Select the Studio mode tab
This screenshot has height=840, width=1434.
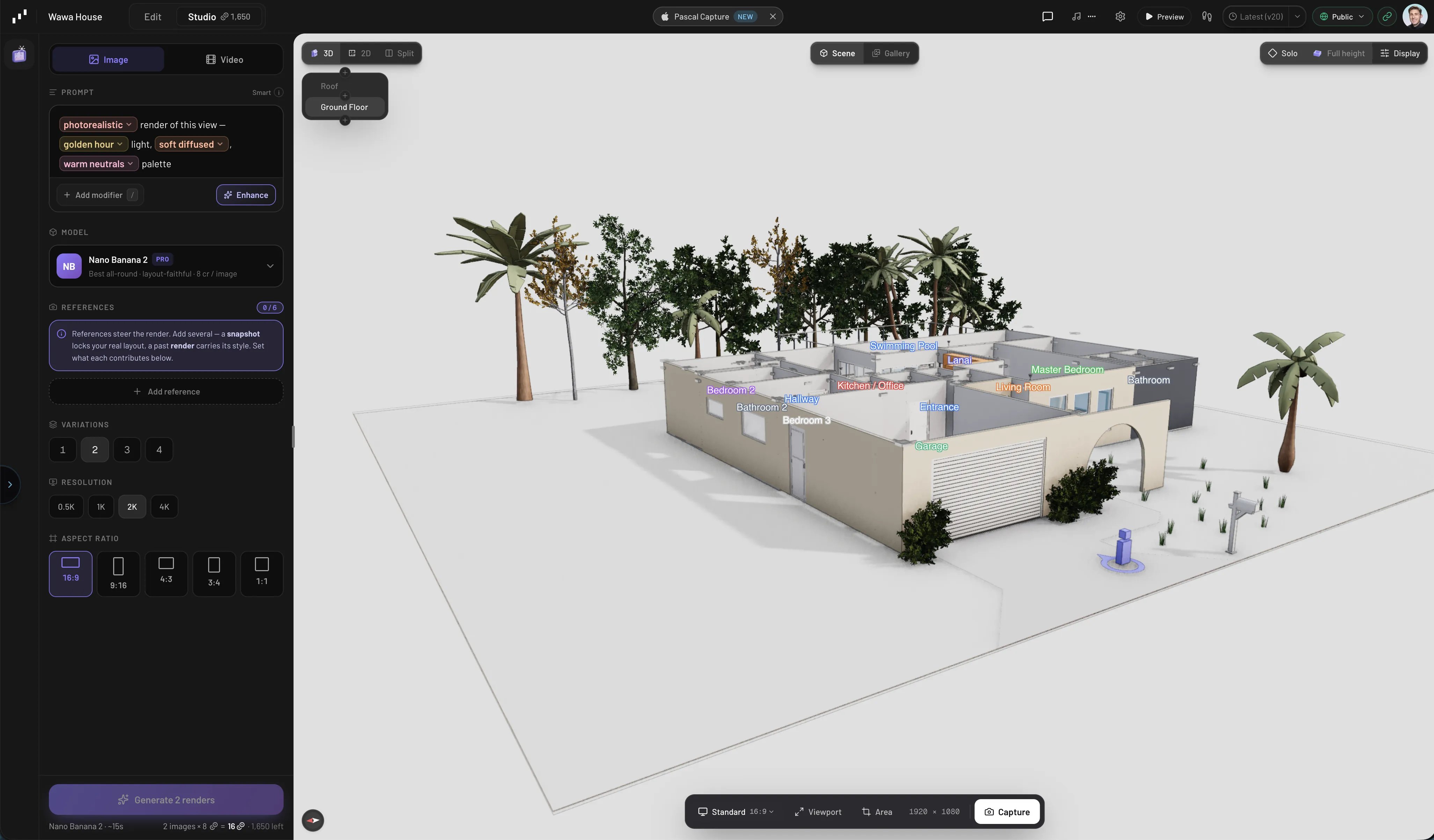click(x=219, y=16)
